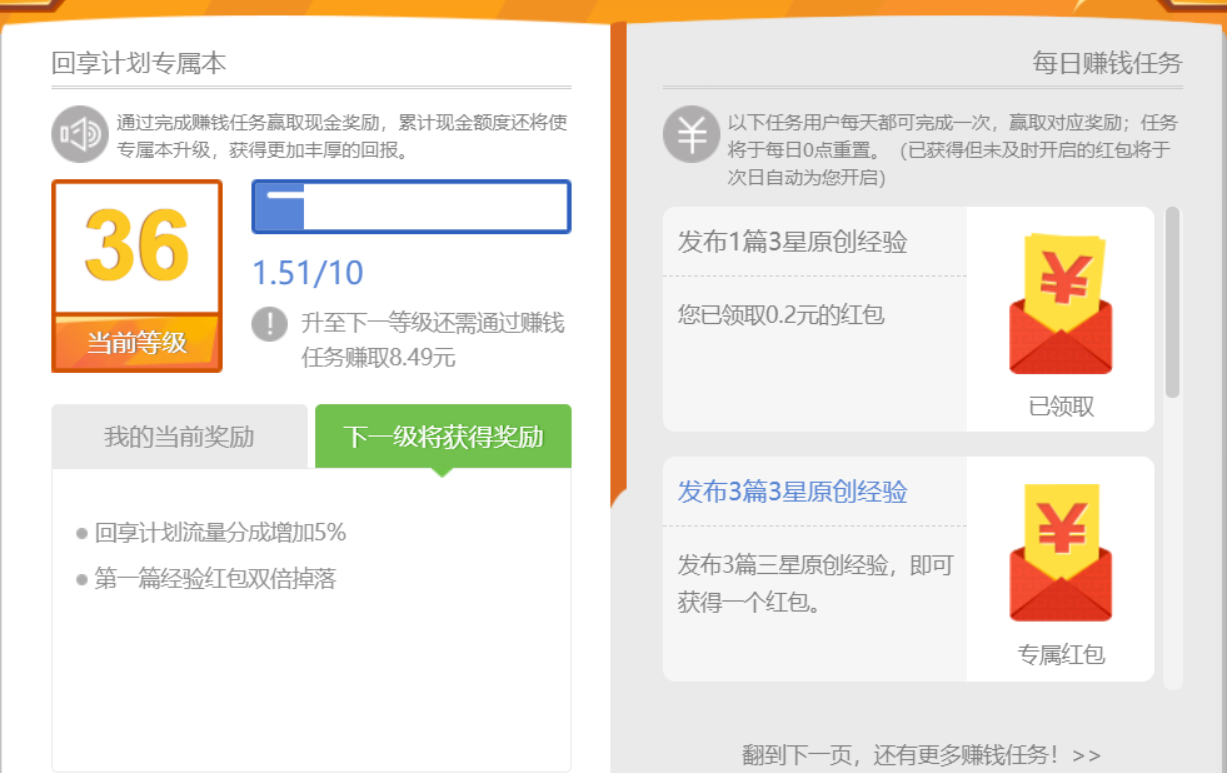Click the 您已领取0.2元的红包 text
The height and width of the screenshot is (773, 1227).
click(781, 315)
